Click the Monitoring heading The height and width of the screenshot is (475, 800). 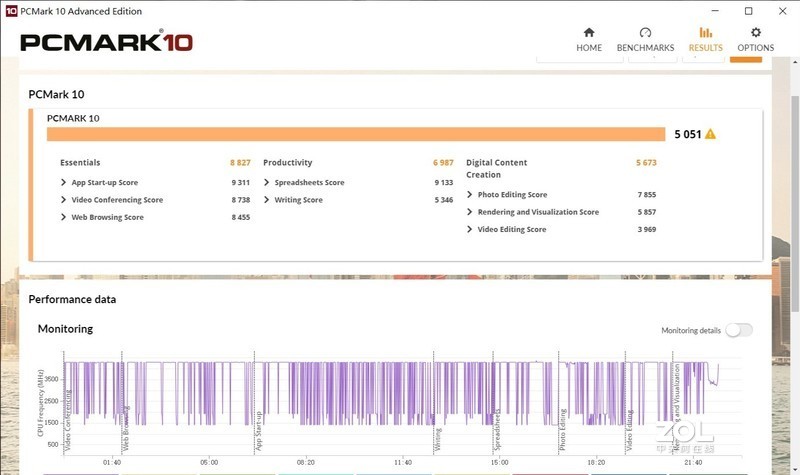pyautogui.click(x=65, y=329)
